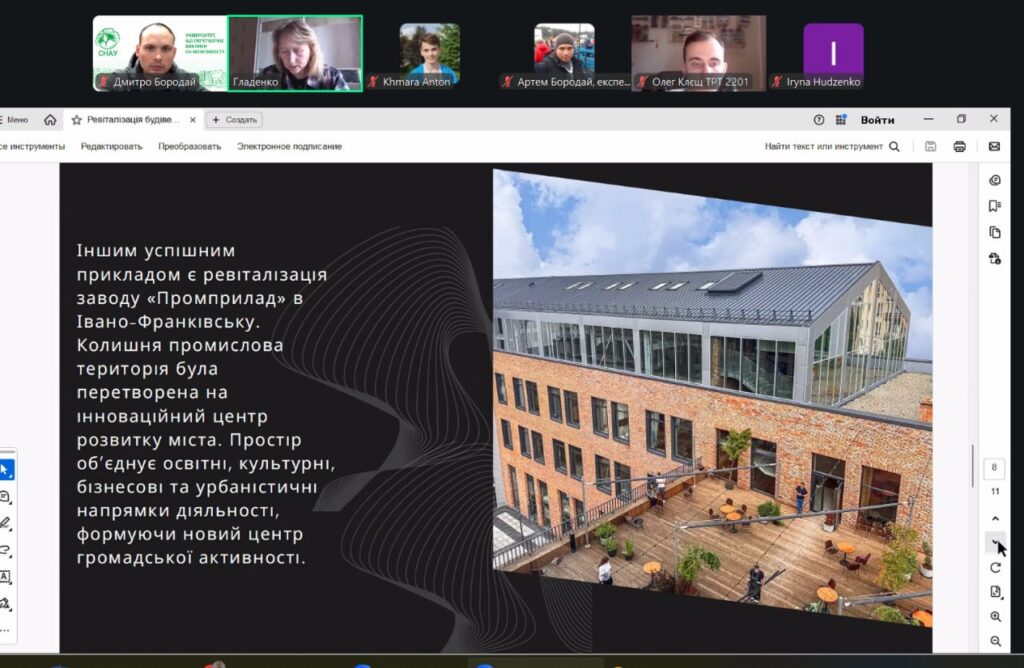
Task: Click the rotate page icon
Action: point(995,567)
